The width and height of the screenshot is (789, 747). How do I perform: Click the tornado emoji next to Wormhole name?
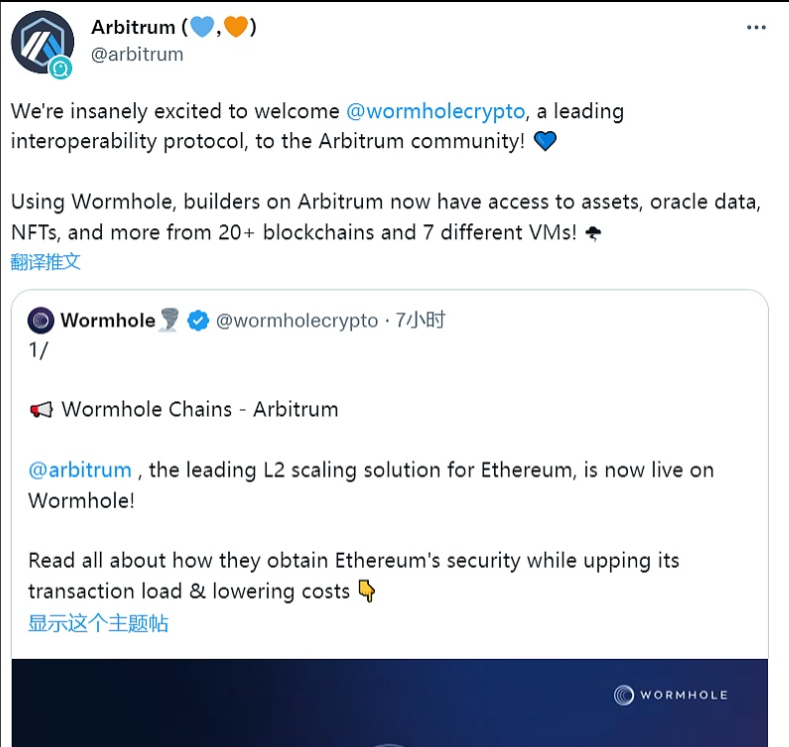169,321
